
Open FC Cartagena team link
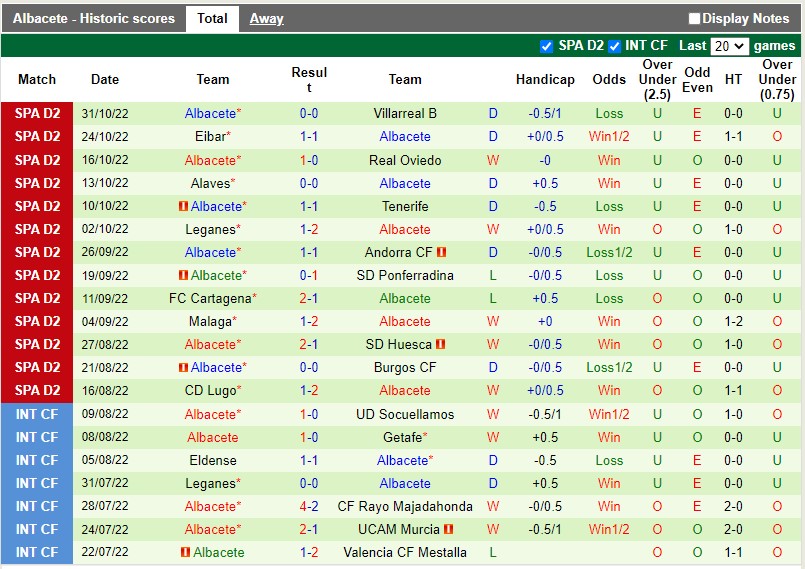pos(210,298)
